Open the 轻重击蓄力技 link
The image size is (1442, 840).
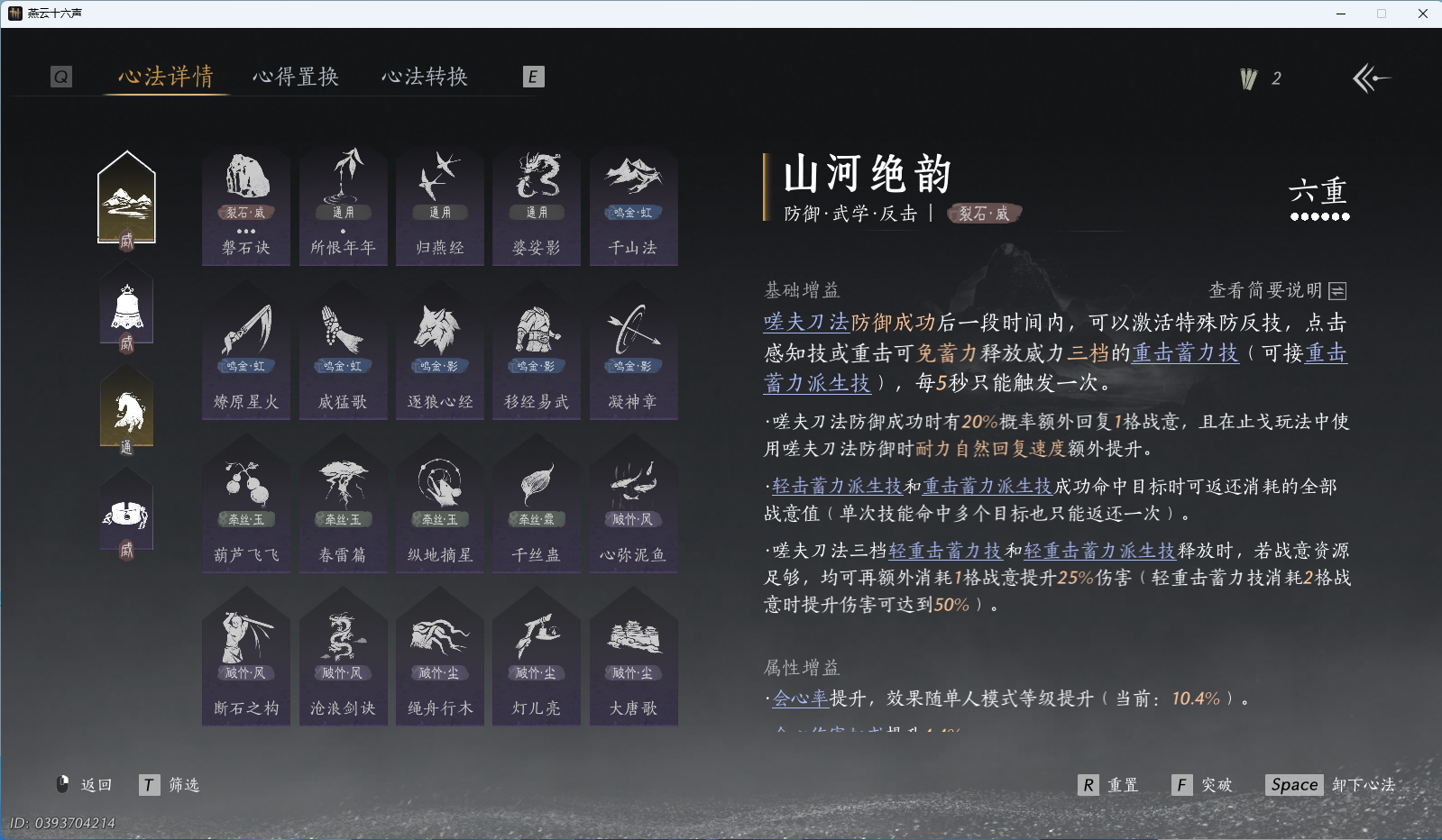click(x=945, y=551)
